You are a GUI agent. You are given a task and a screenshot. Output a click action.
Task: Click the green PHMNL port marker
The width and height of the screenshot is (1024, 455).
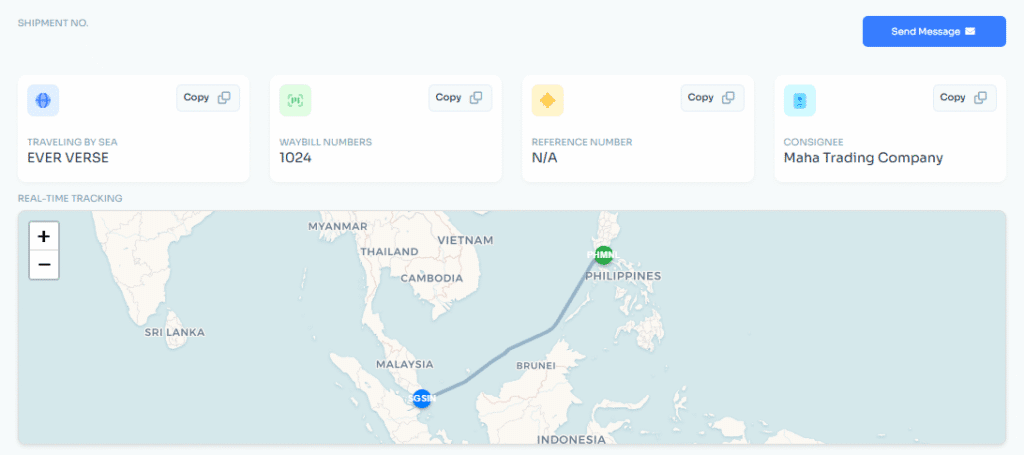click(x=604, y=255)
